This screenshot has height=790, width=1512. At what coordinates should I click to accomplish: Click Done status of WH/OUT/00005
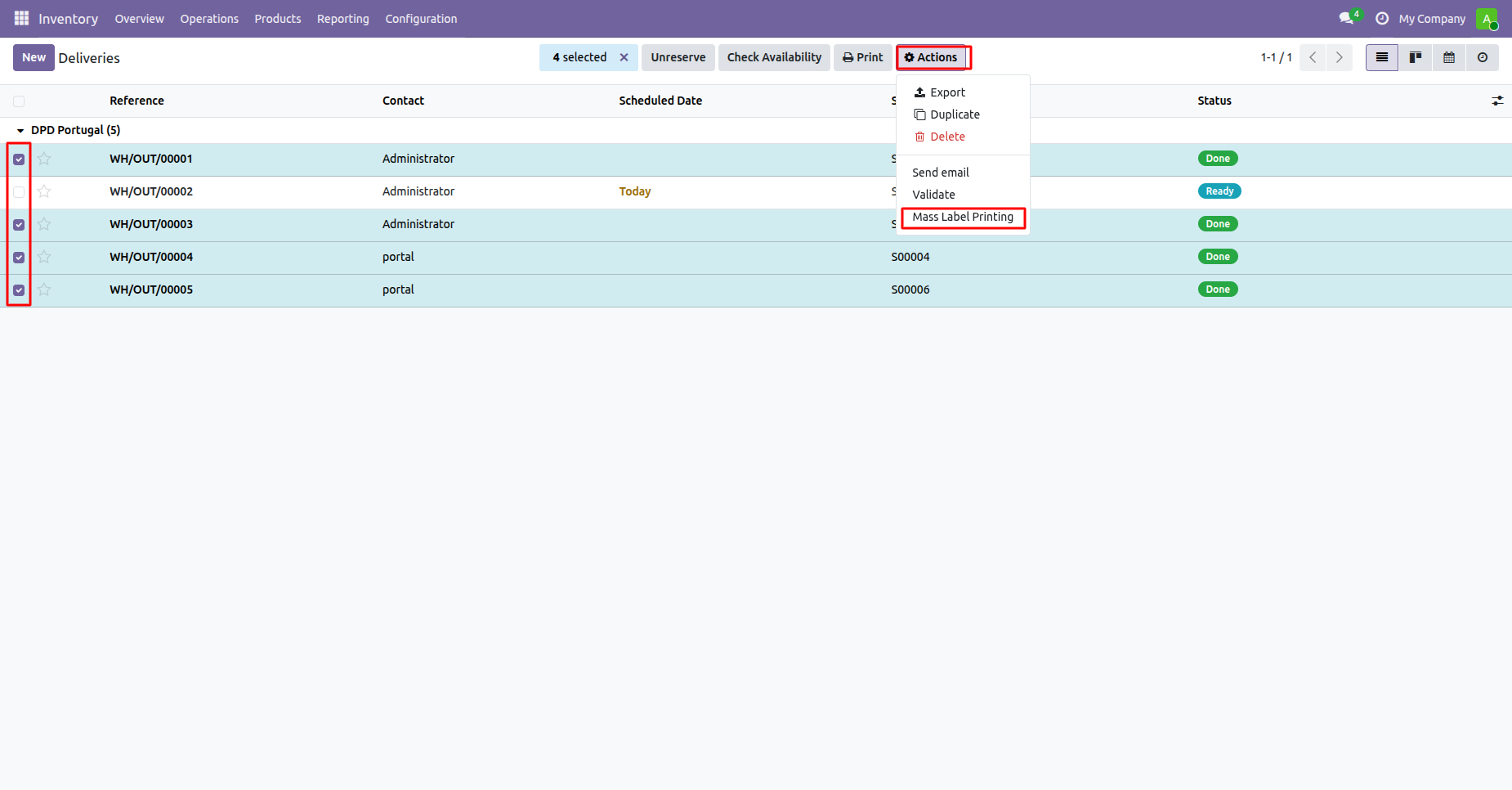click(1218, 290)
